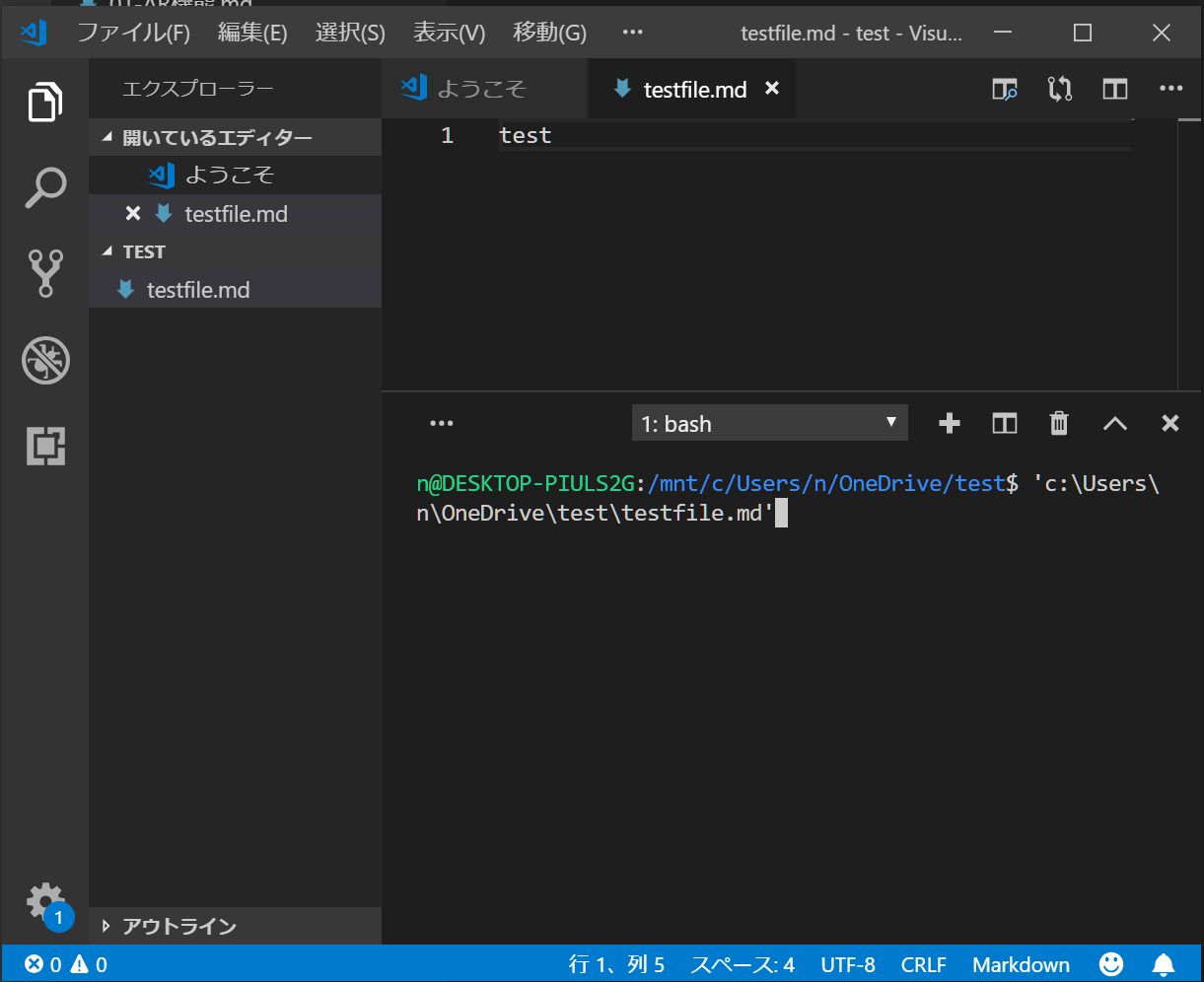Open editor More Actions ellipsis menu
The image size is (1204, 982).
click(1170, 89)
